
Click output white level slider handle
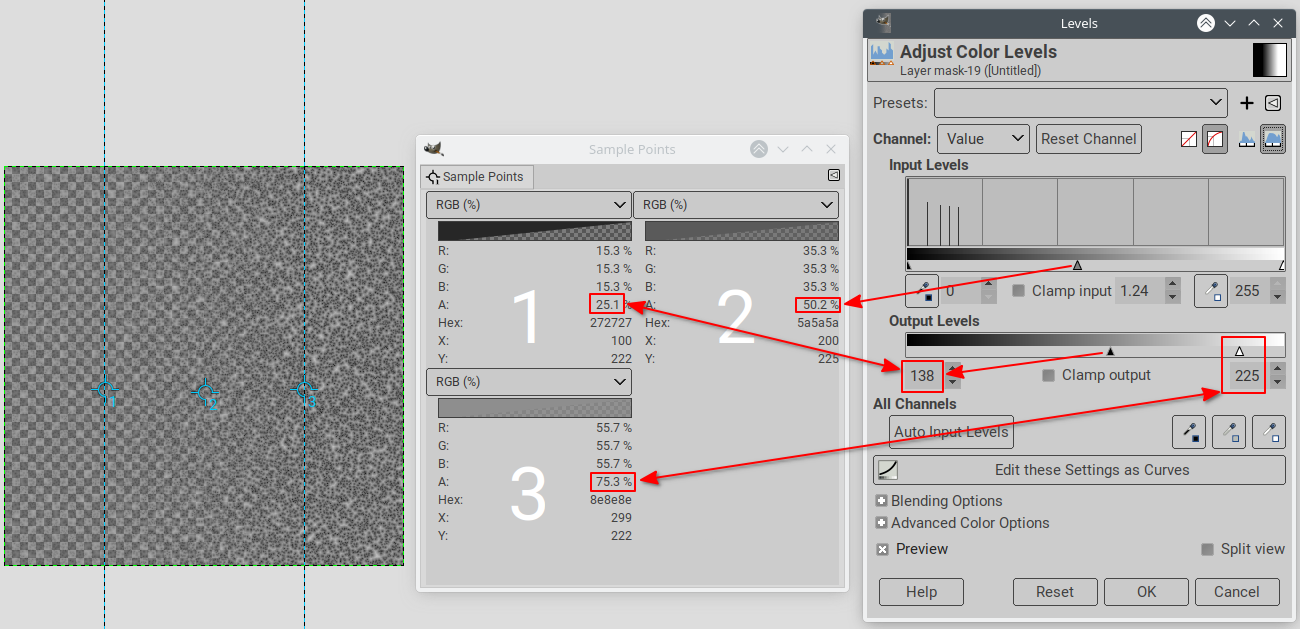1239,351
